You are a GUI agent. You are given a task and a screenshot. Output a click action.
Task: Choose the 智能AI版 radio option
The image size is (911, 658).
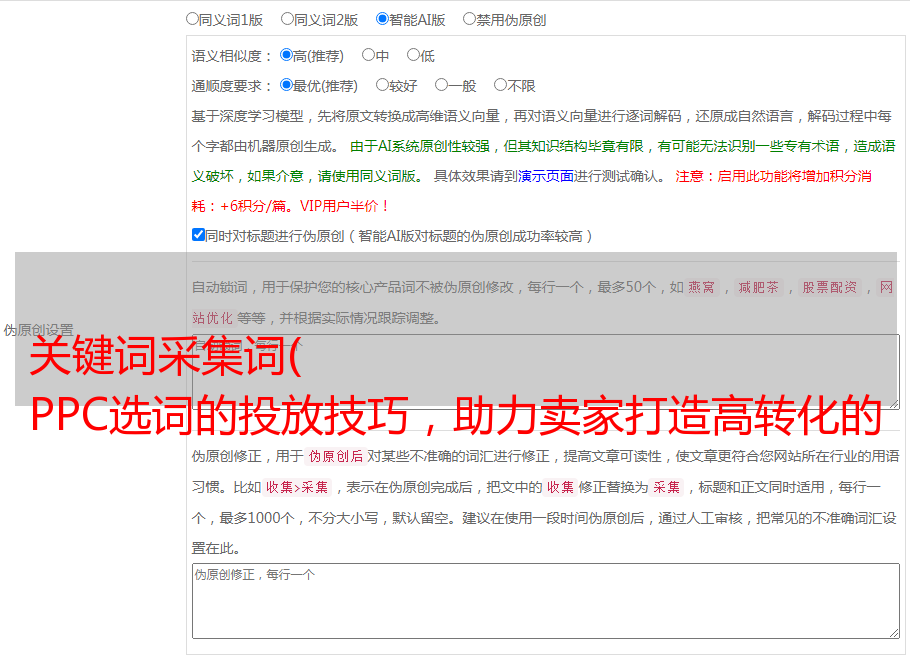click(382, 19)
